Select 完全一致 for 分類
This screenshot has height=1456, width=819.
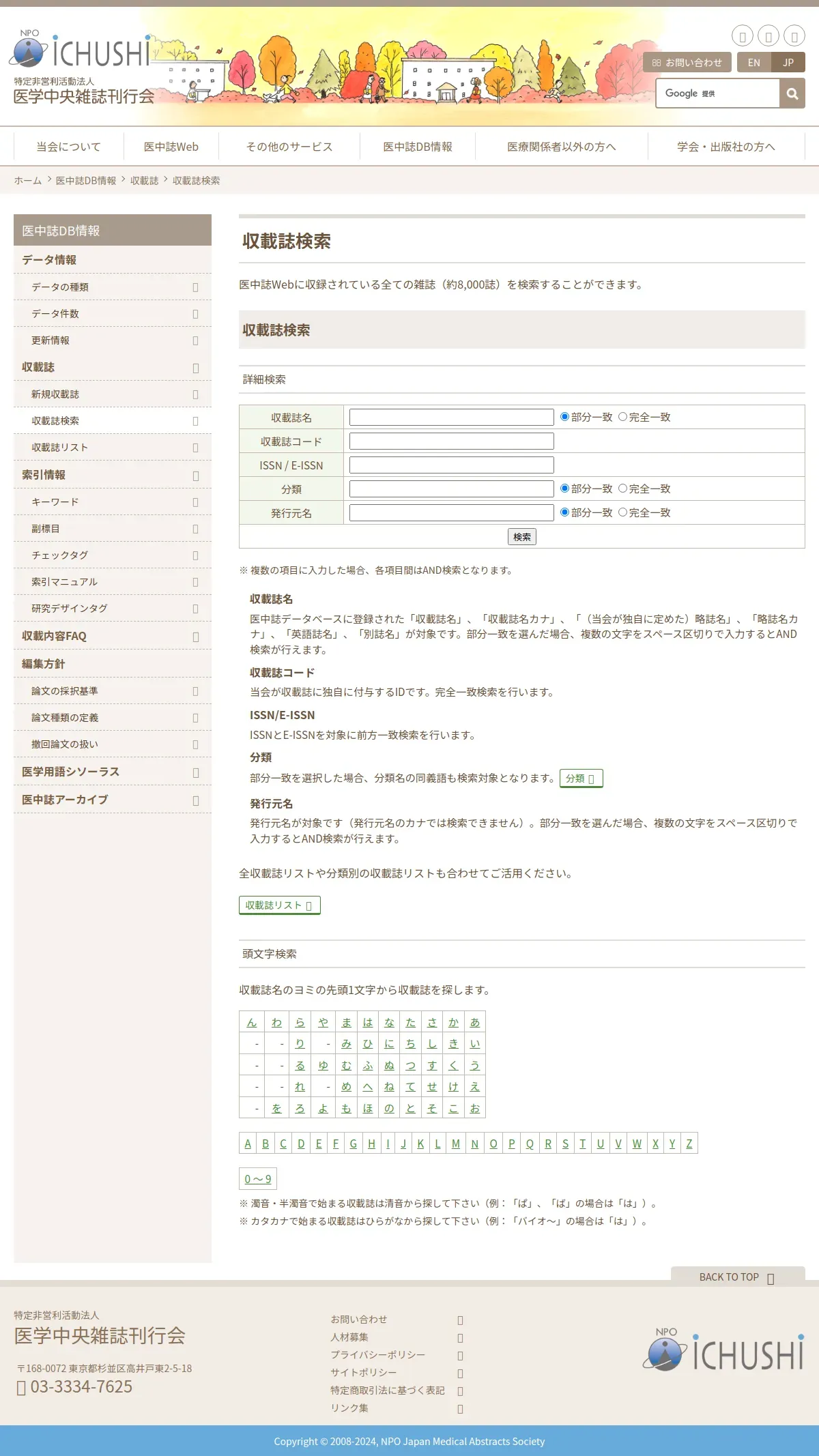[x=622, y=489]
